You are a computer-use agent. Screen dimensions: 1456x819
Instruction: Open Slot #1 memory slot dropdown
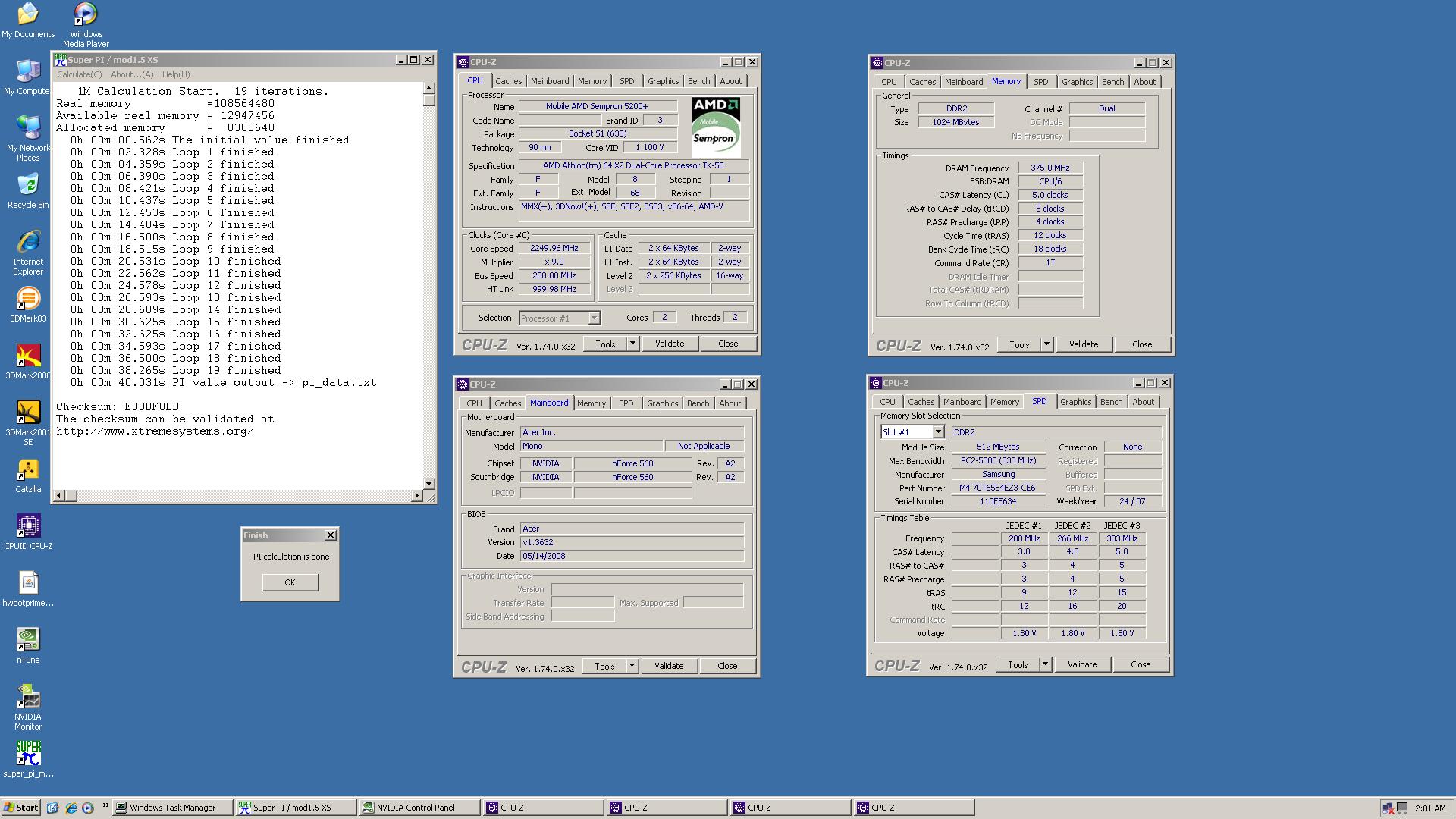point(938,432)
